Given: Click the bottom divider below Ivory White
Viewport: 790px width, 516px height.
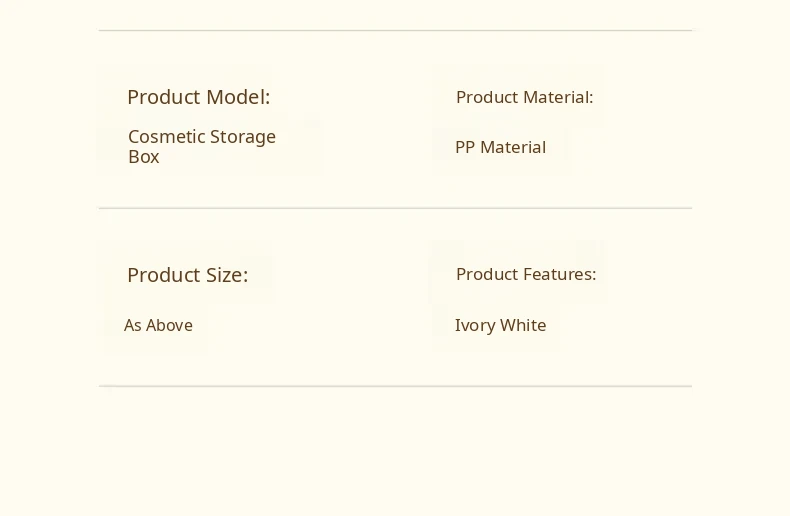Looking at the screenshot, I should click(396, 386).
